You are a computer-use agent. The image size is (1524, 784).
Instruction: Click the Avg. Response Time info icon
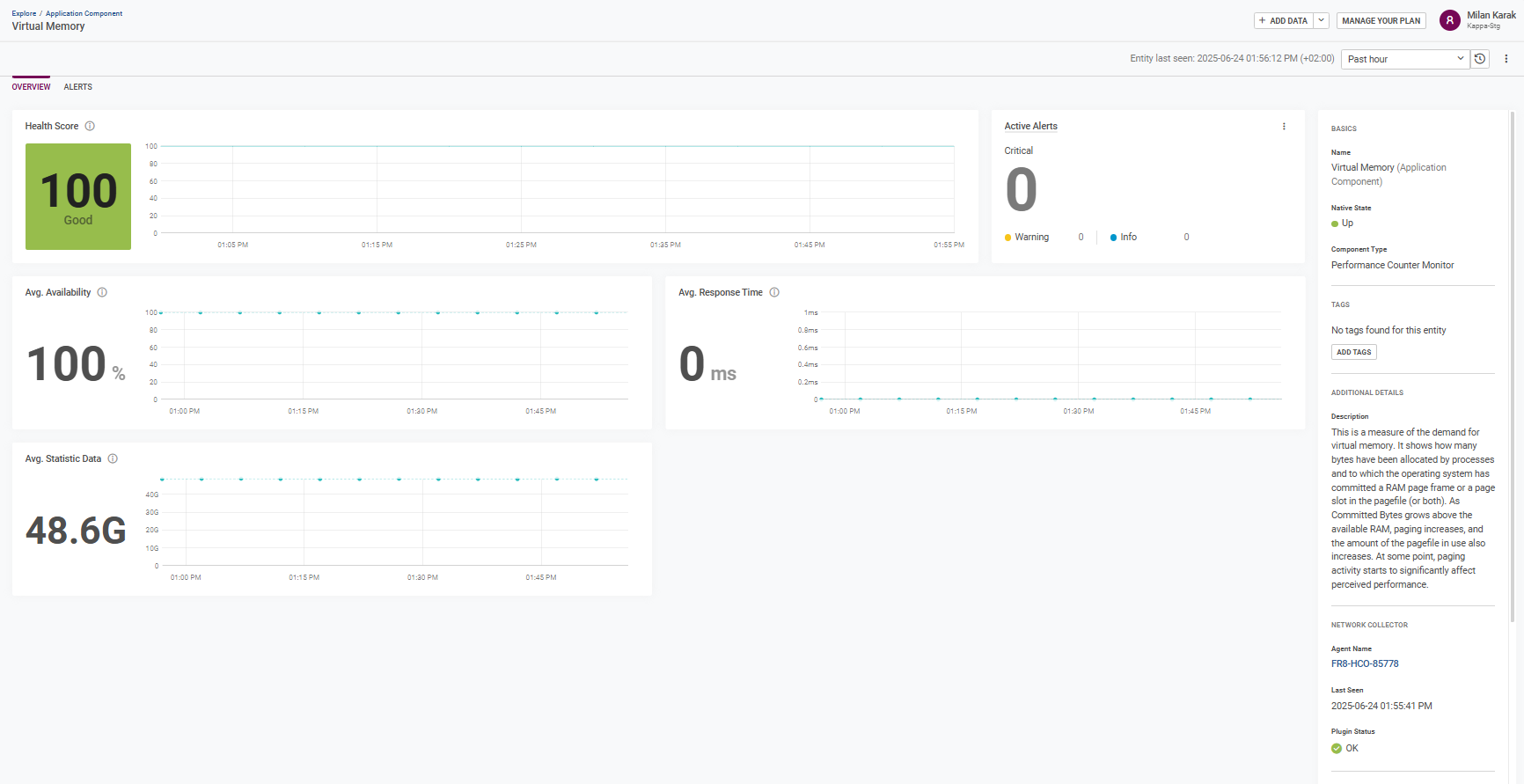click(x=774, y=292)
